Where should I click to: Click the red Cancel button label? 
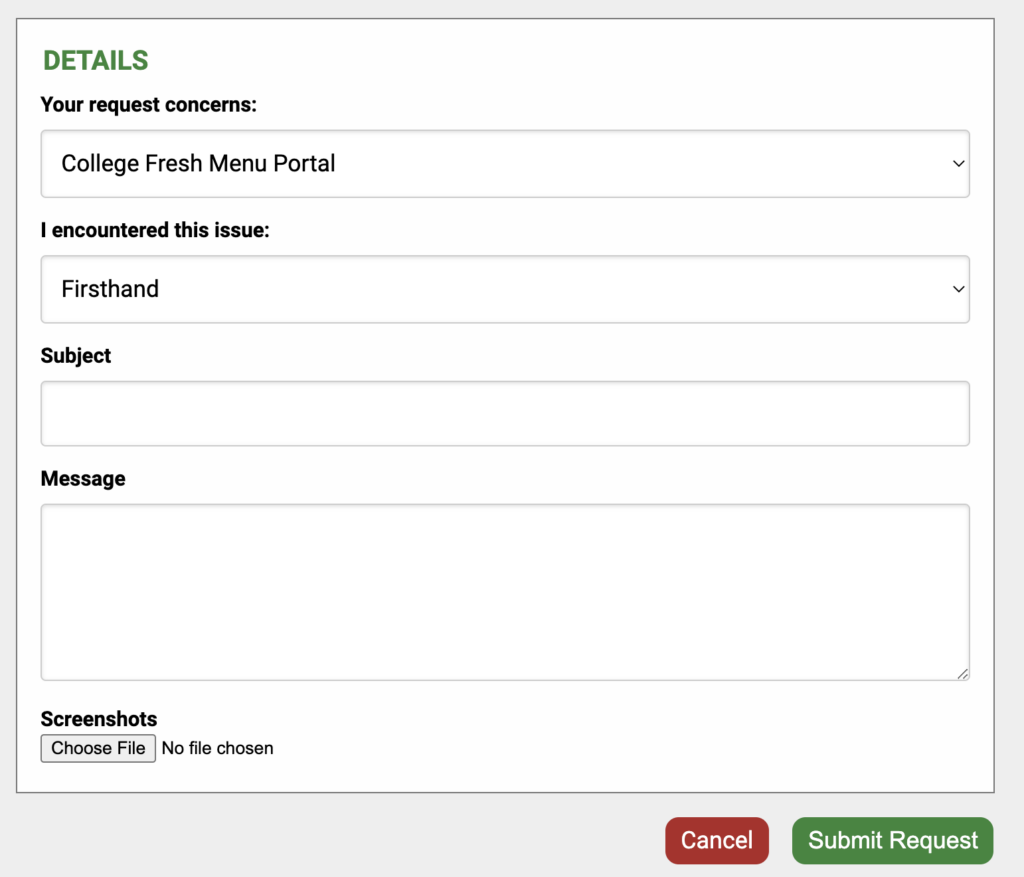716,840
